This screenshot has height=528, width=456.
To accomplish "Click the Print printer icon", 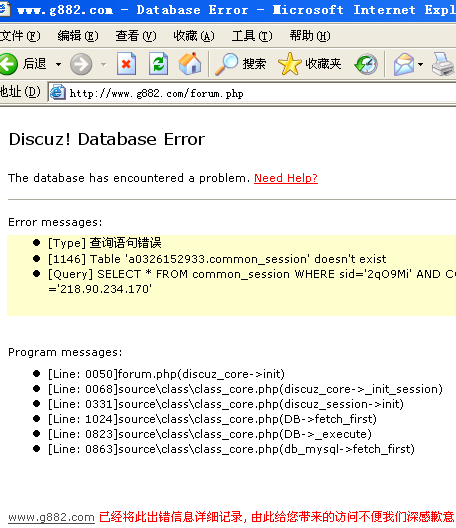I will (x=443, y=64).
